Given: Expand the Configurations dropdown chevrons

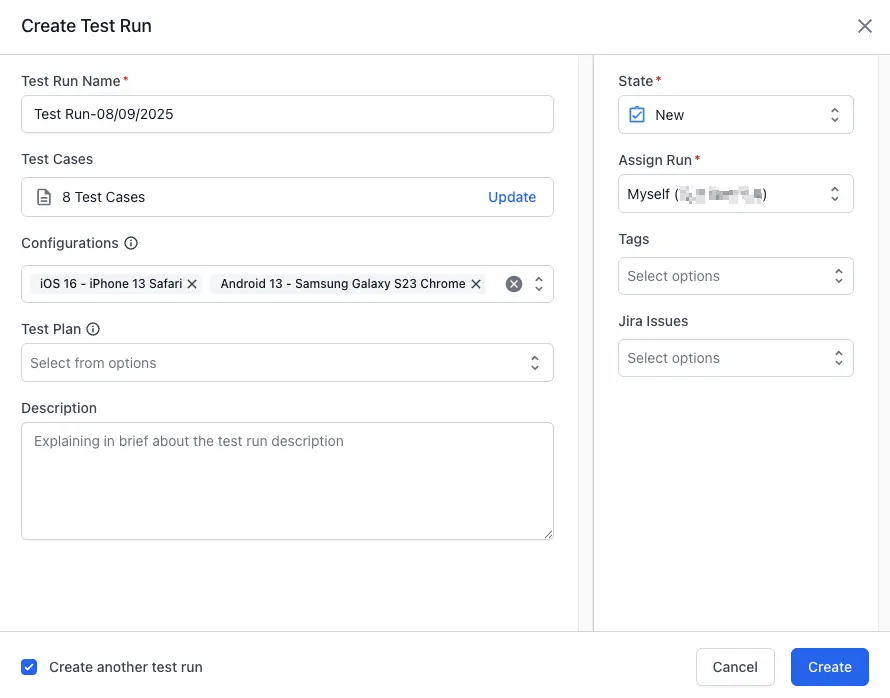Looking at the screenshot, I should (x=538, y=283).
